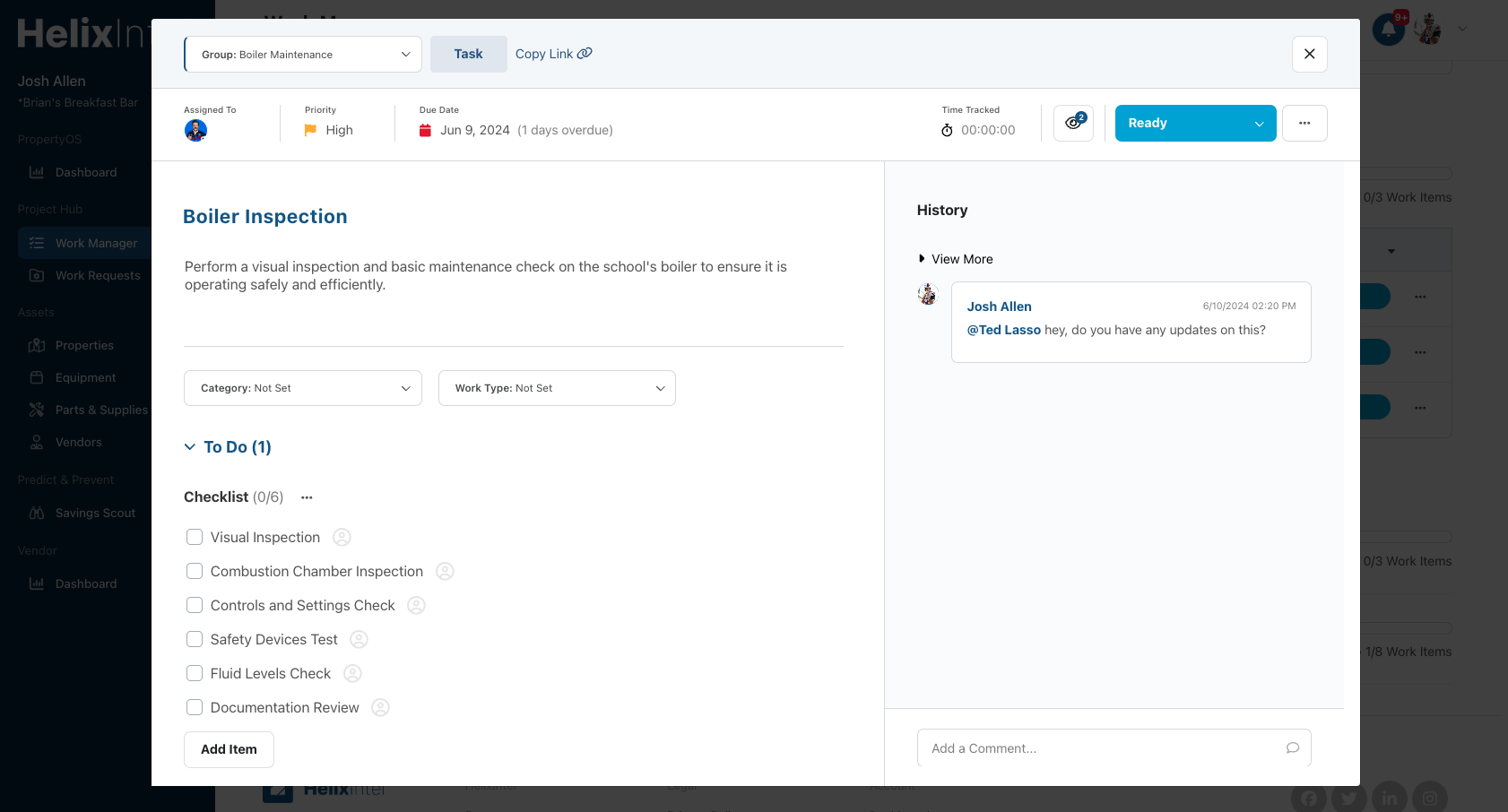The image size is (1508, 812).
Task: Change the Ready status dropdown
Action: [1195, 123]
